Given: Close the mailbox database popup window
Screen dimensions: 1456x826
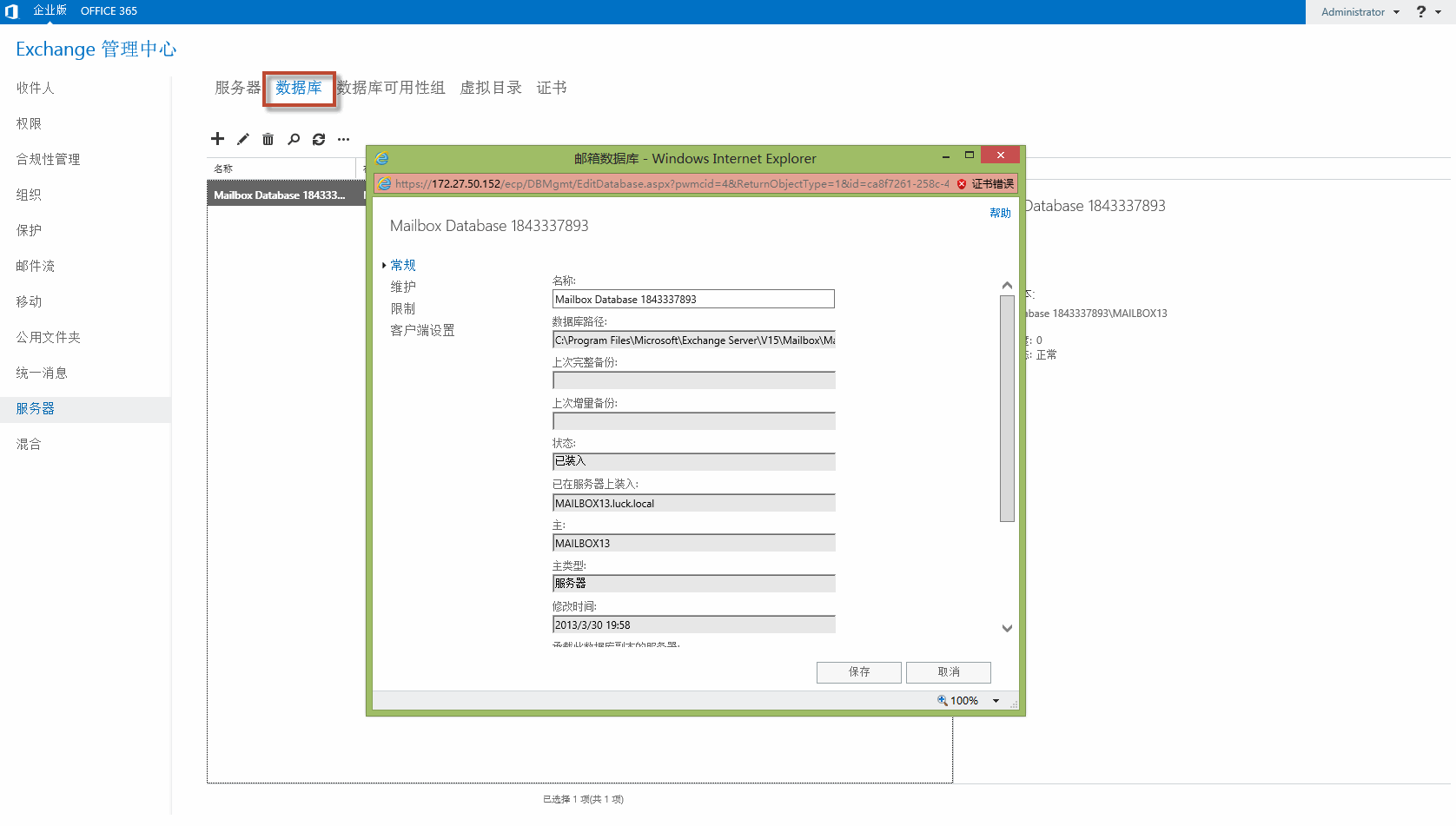Looking at the screenshot, I should (1001, 155).
